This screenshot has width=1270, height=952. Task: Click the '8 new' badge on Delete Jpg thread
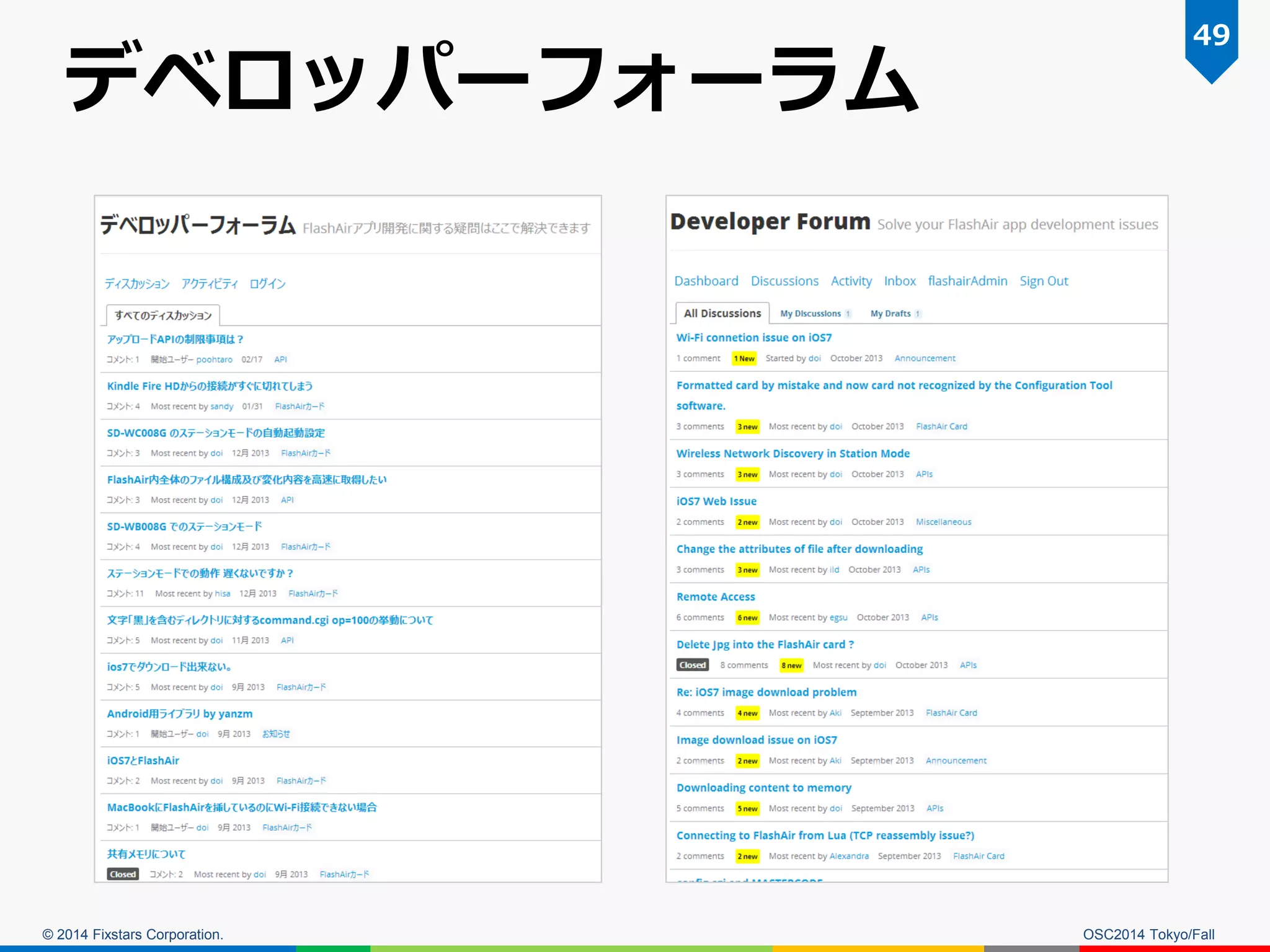click(x=791, y=665)
